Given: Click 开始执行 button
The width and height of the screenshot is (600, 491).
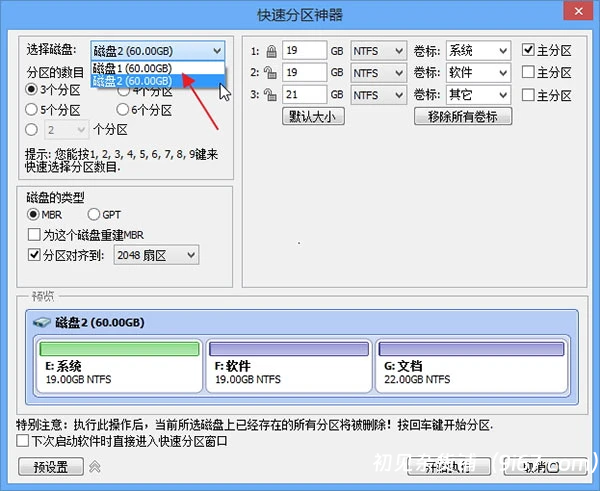Looking at the screenshot, I should tap(448, 467).
